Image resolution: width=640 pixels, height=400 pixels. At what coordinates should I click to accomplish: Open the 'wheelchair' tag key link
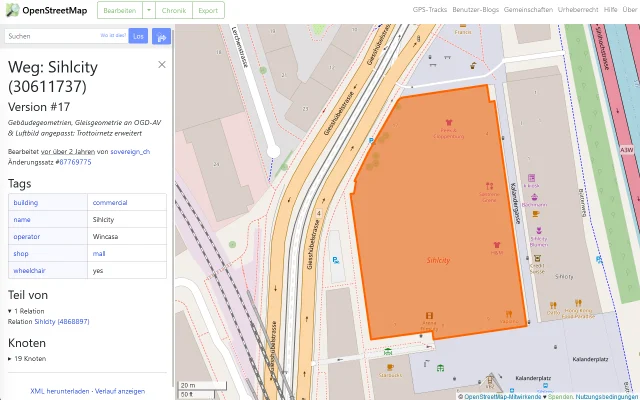29,271
